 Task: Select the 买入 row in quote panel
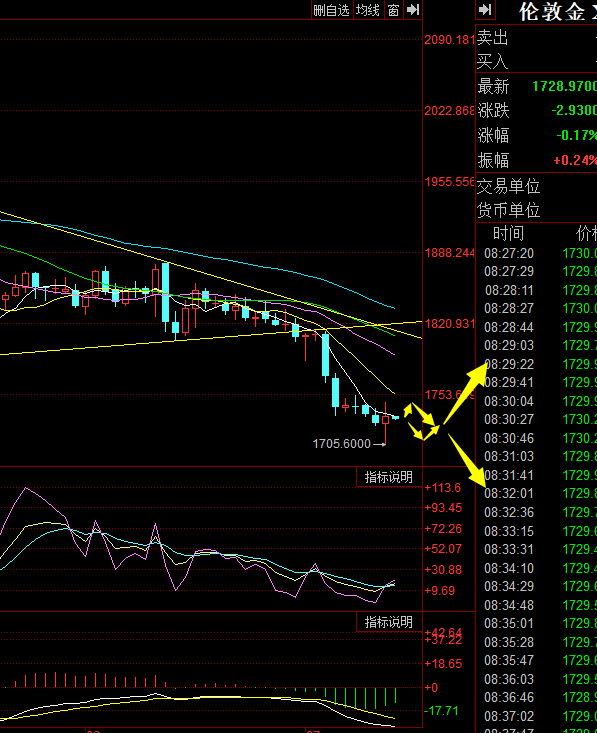(536, 61)
